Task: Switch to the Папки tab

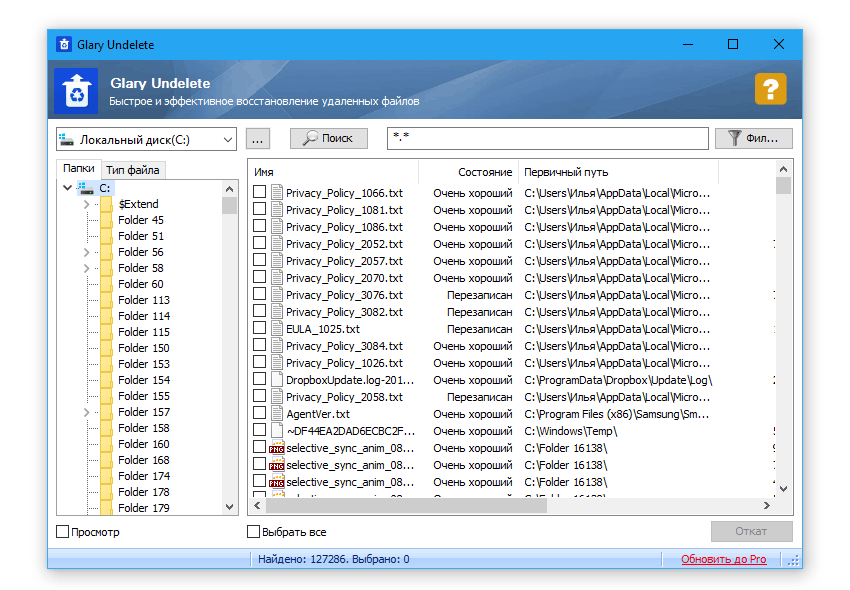Action: tap(79, 169)
